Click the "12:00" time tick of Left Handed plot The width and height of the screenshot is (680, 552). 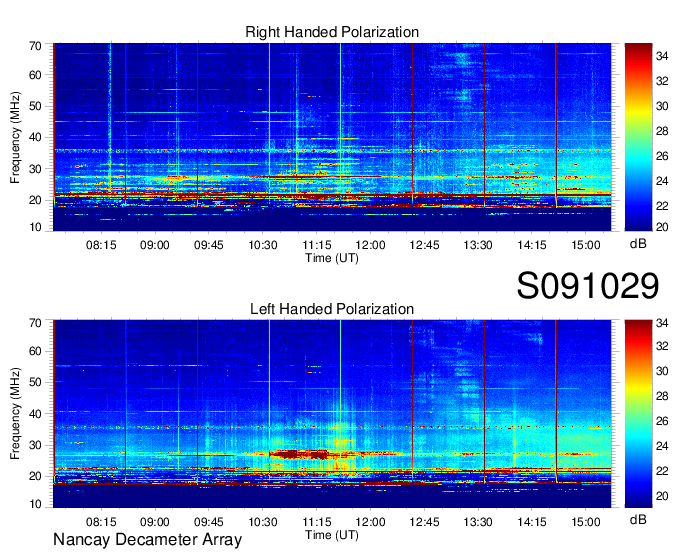(370, 522)
